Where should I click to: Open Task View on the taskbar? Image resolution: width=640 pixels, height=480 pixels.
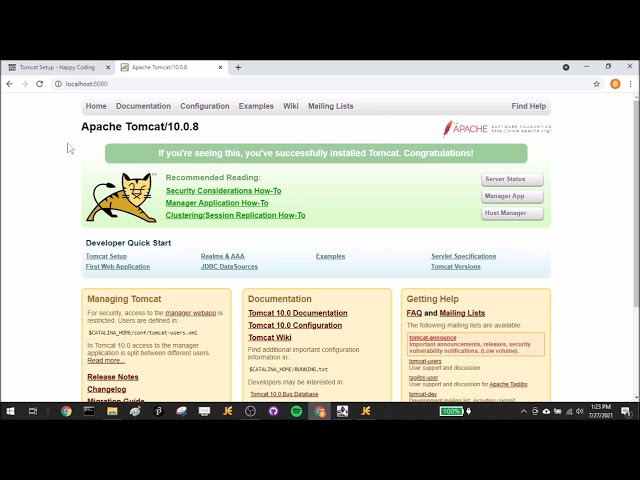[x=33, y=411]
